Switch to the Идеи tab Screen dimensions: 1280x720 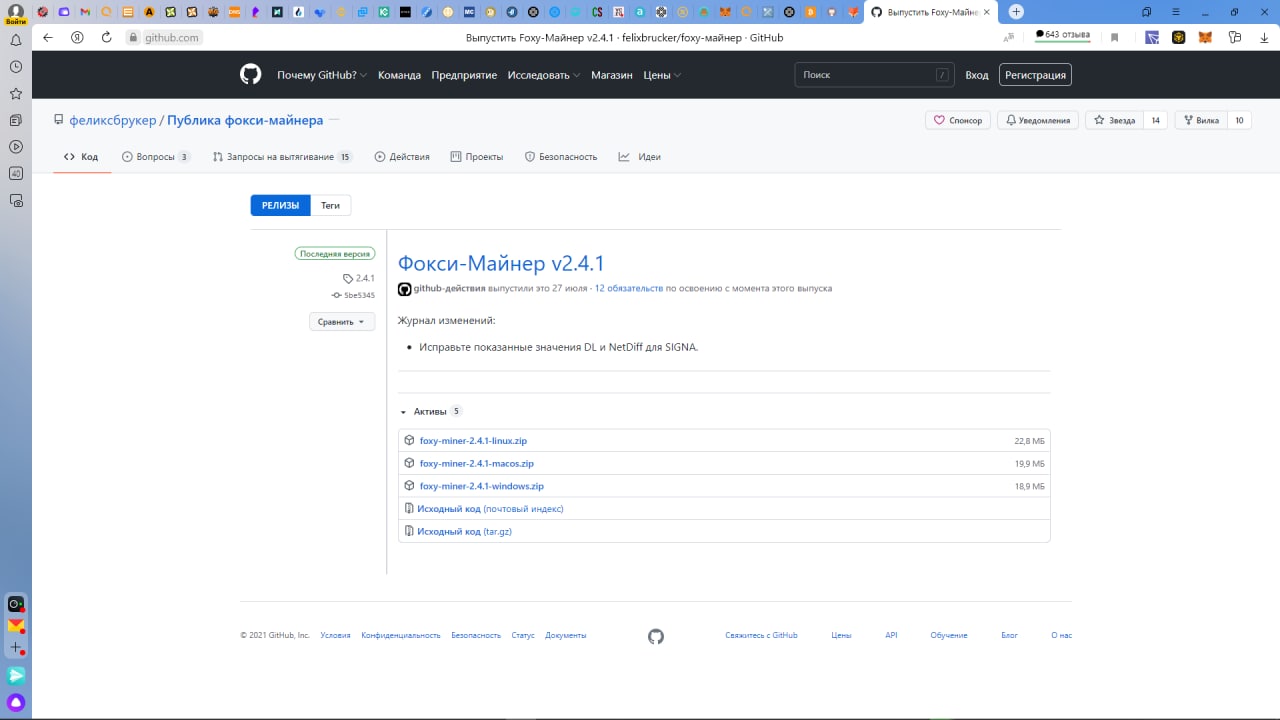(640, 157)
